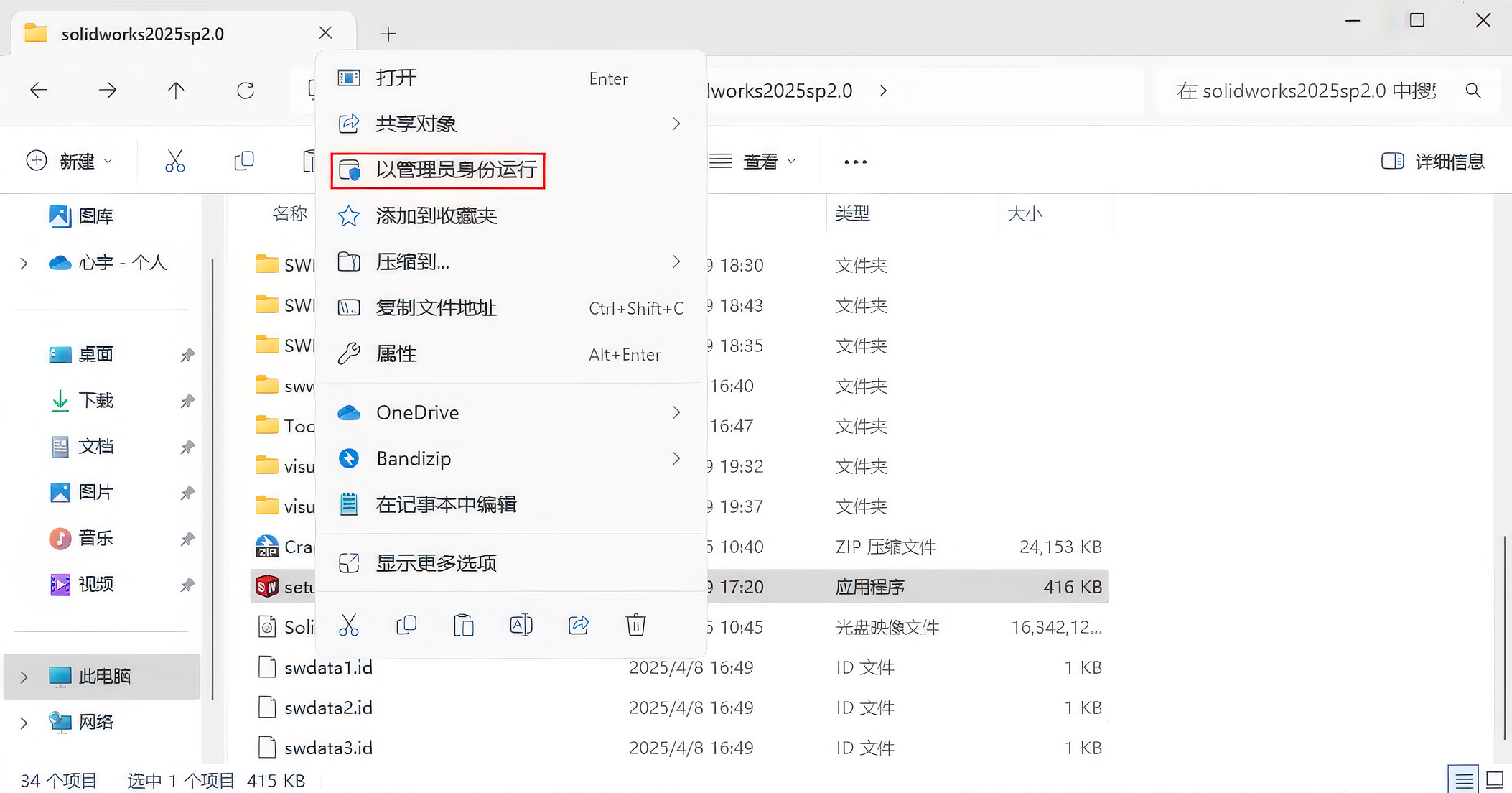Image resolution: width=1512 pixels, height=793 pixels.
Task: Open 属性 from context menu
Action: click(x=511, y=353)
